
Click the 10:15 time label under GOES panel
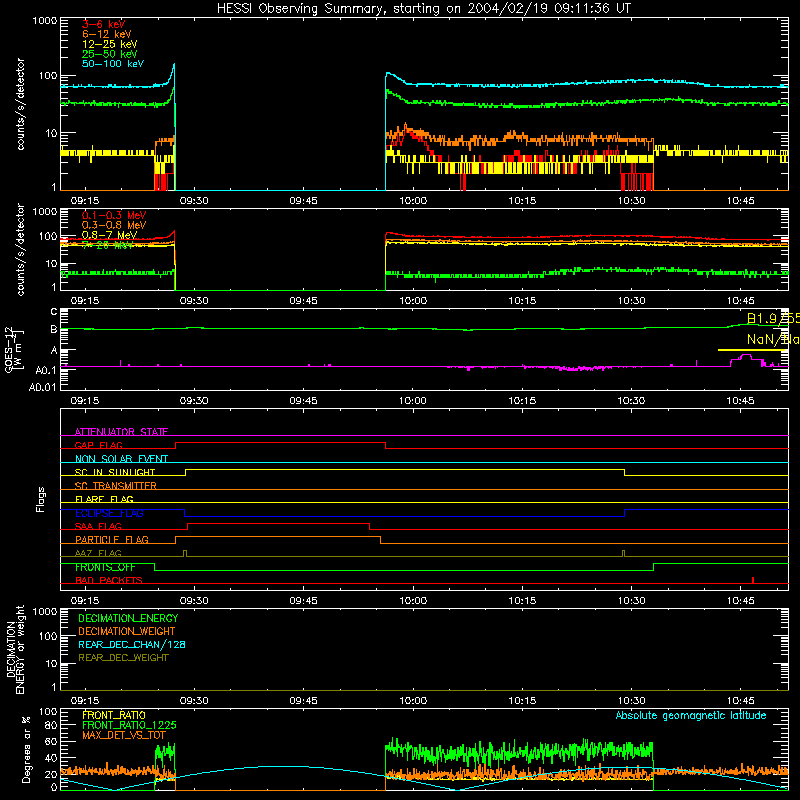522,401
